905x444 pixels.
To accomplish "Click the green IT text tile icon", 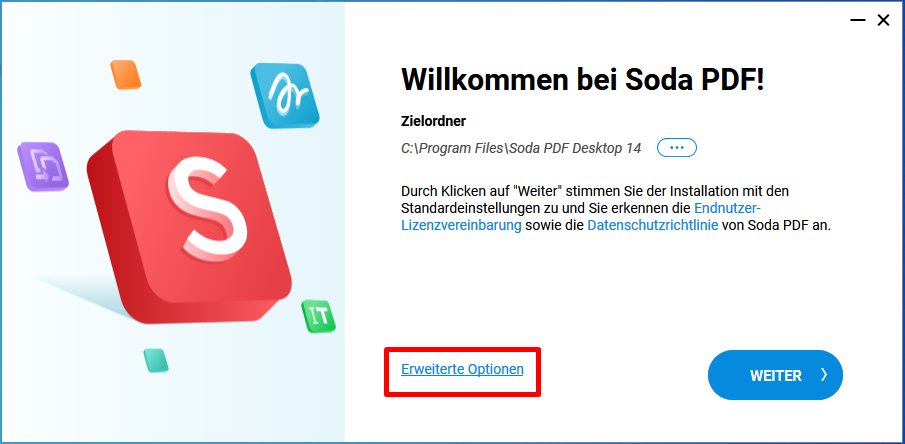I will coord(318,316).
